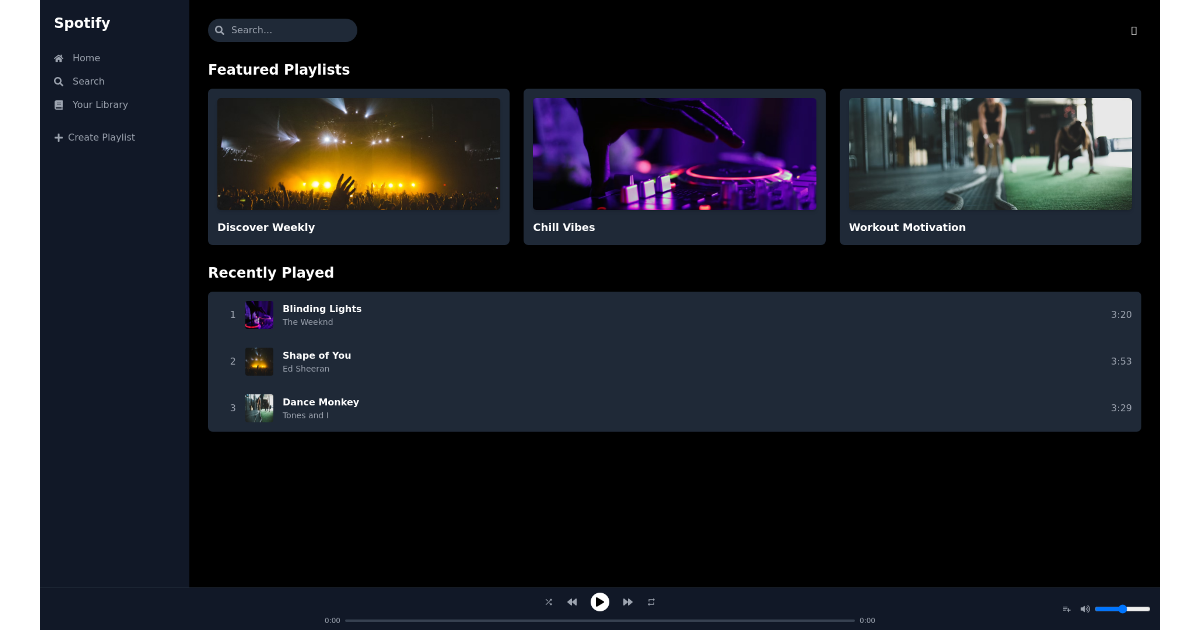Enable shuffle playback

pyautogui.click(x=548, y=602)
